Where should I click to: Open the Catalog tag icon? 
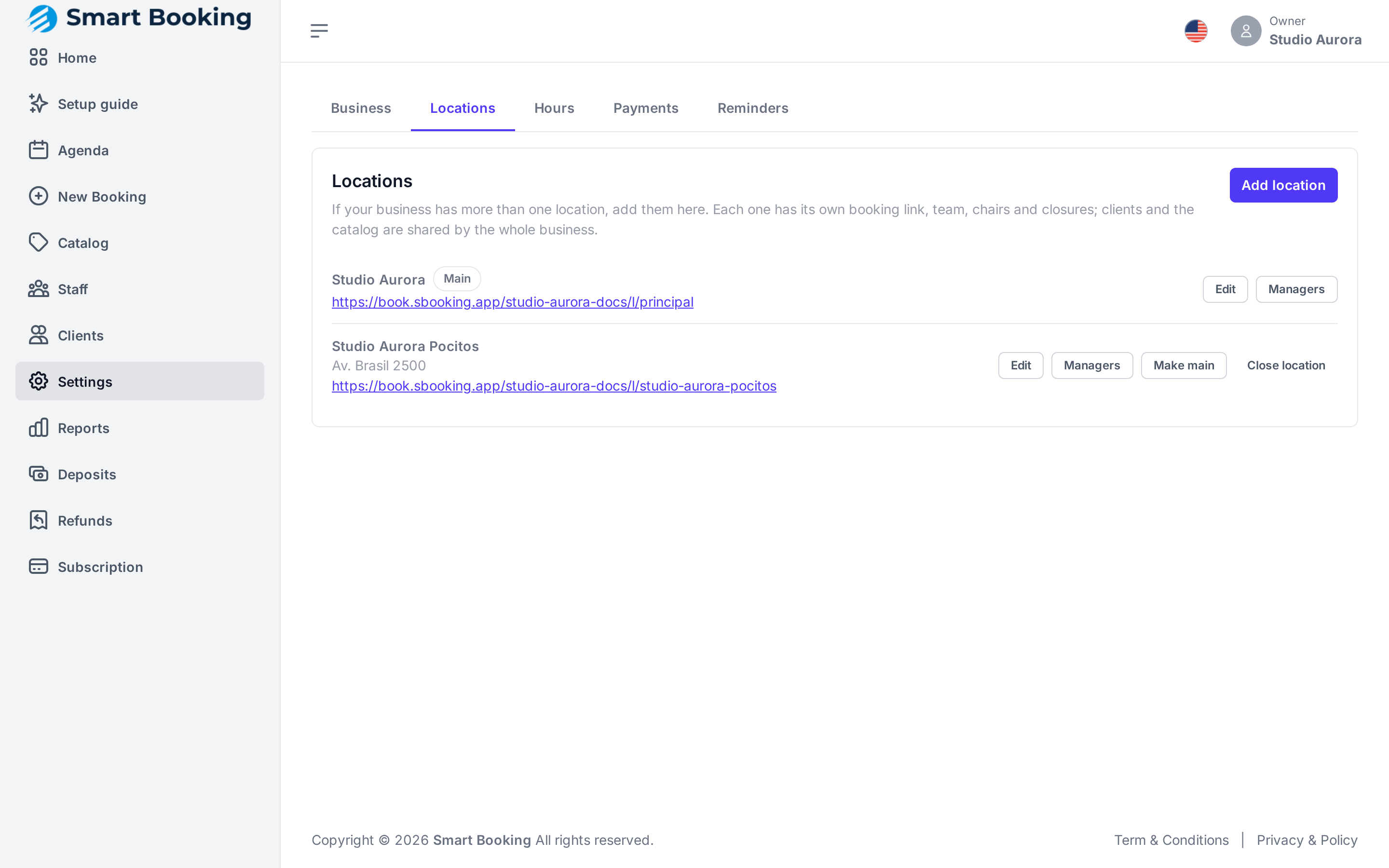tap(39, 243)
